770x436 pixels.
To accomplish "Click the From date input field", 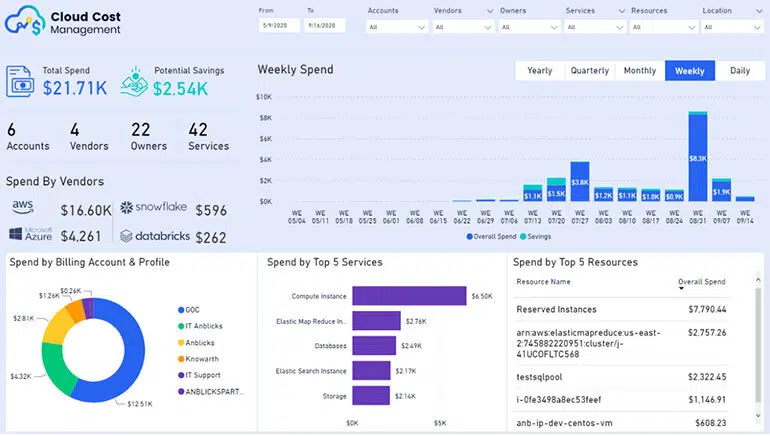I will tap(279, 26).
